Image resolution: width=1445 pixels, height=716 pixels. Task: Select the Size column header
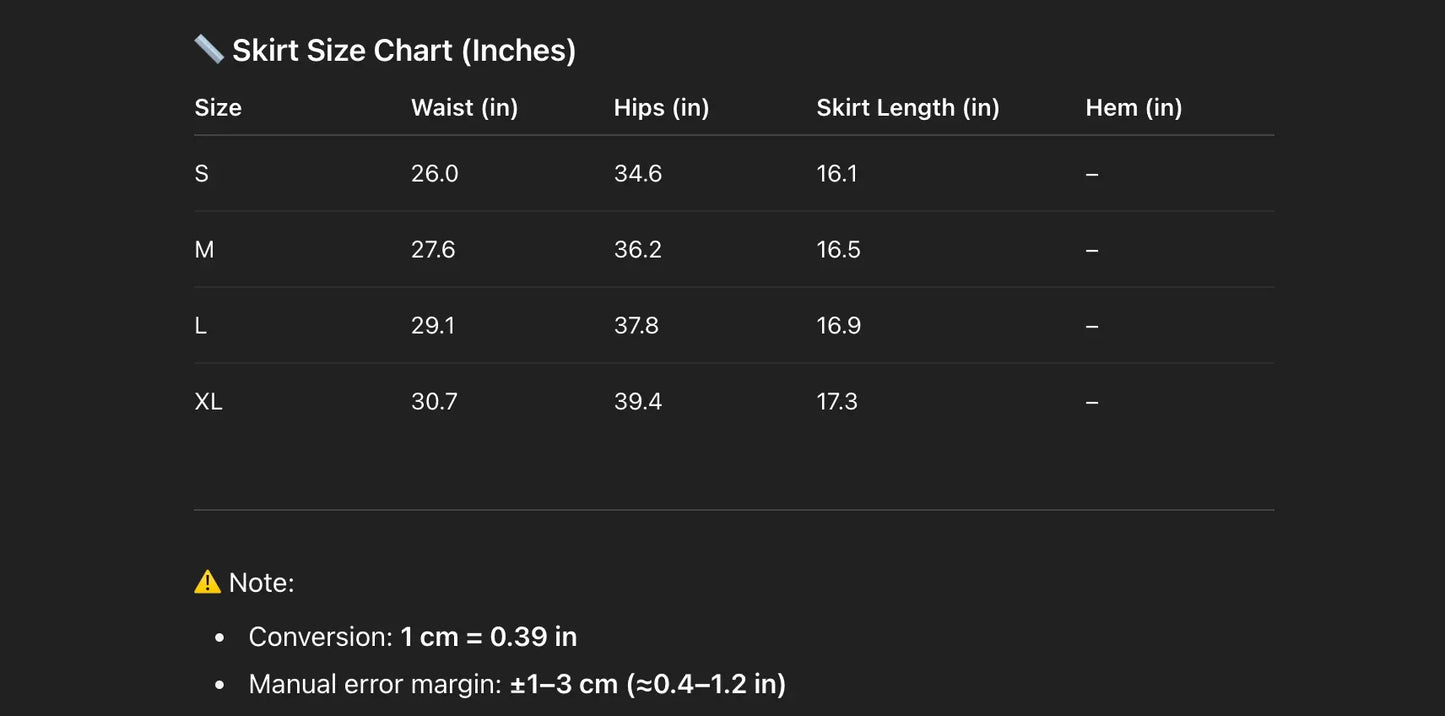(x=218, y=108)
